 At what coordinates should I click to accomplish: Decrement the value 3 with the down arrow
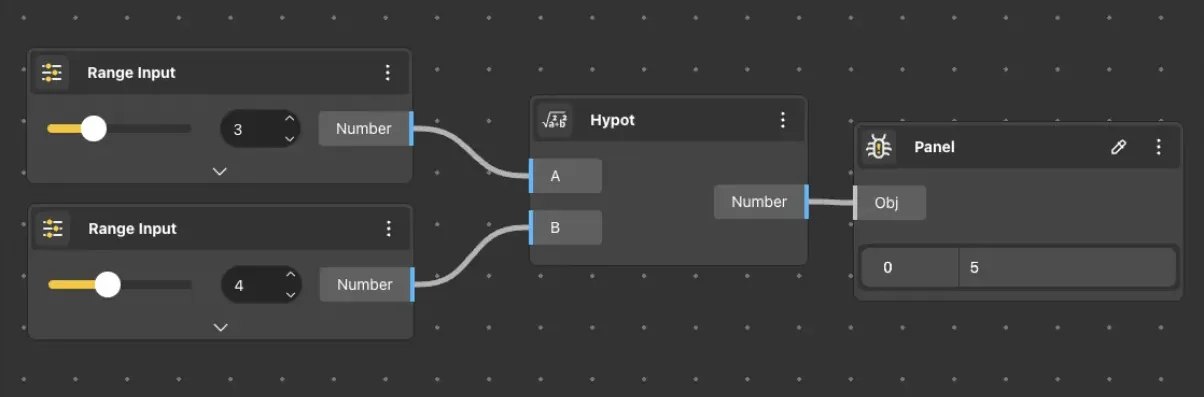(x=289, y=139)
